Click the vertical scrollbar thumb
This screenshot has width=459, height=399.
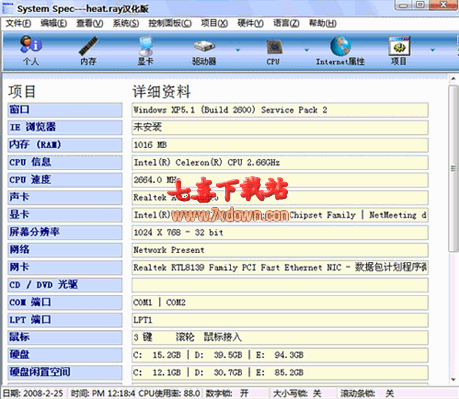coord(453,168)
